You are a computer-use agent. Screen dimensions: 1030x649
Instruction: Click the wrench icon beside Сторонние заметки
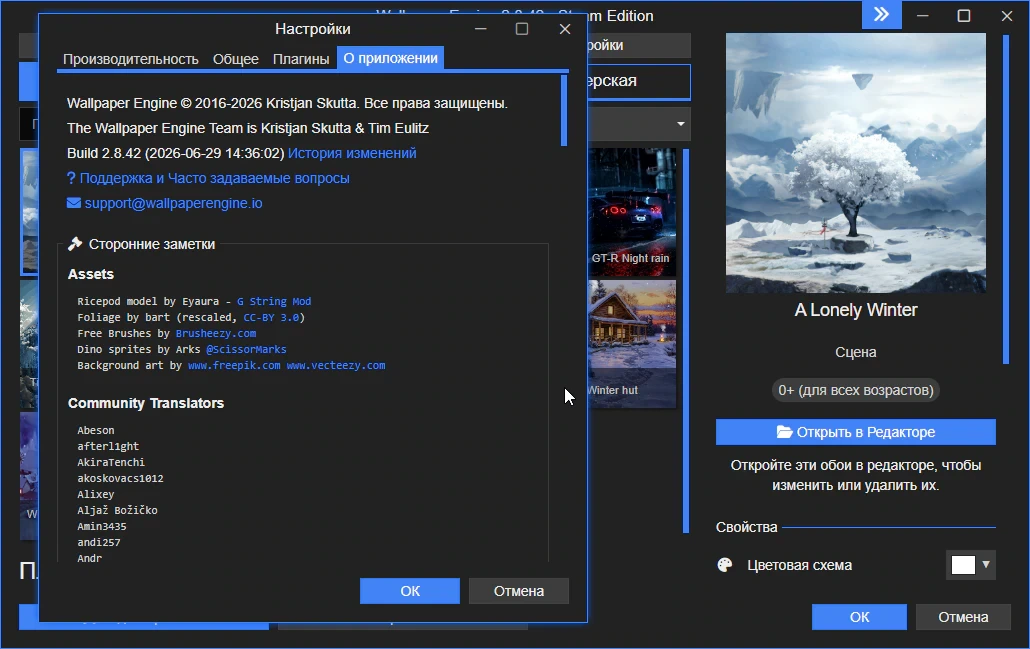coord(75,244)
